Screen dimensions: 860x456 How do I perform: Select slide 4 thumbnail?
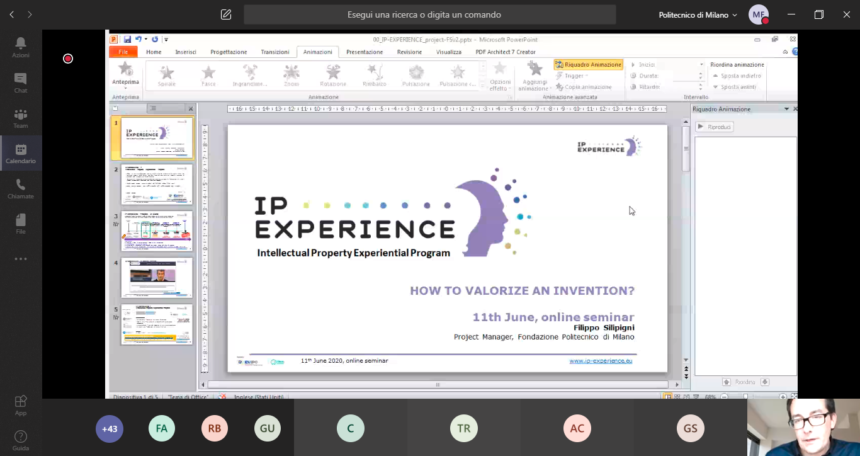point(156,278)
